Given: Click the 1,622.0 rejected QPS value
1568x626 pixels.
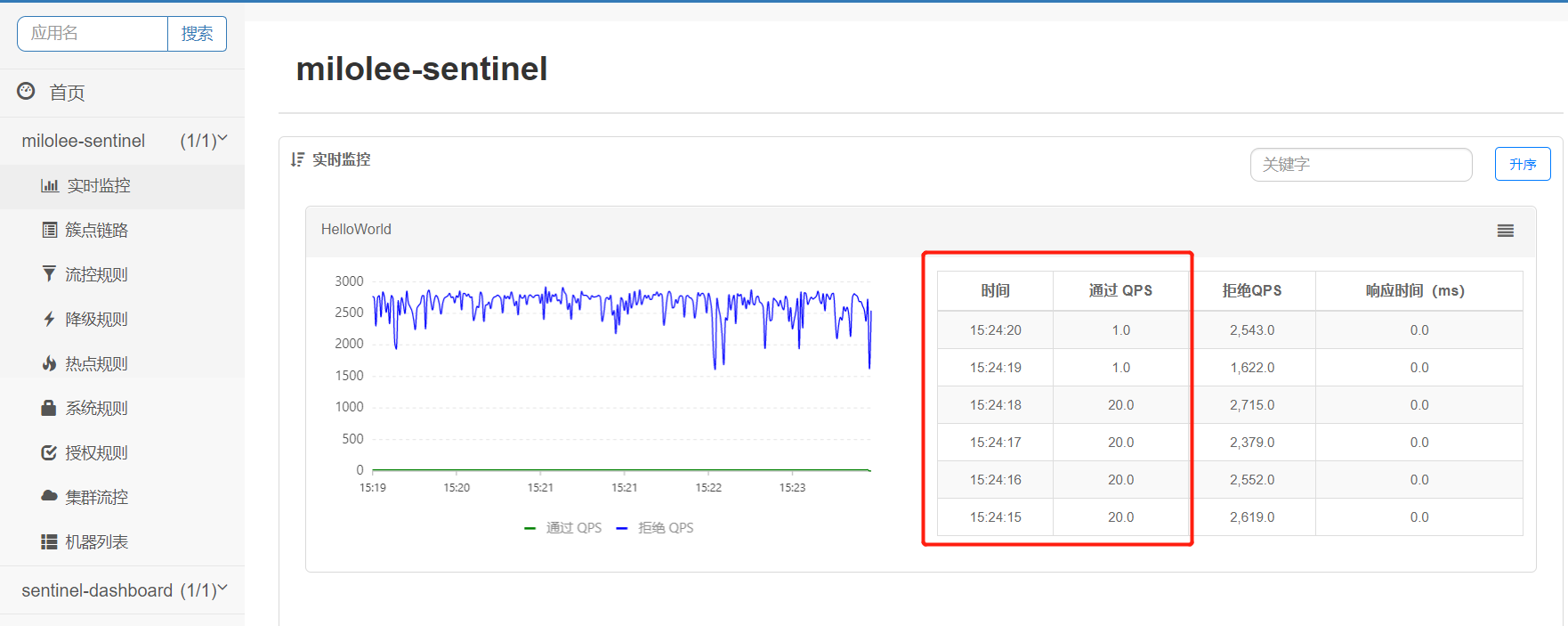Looking at the screenshot, I should point(1252,368).
